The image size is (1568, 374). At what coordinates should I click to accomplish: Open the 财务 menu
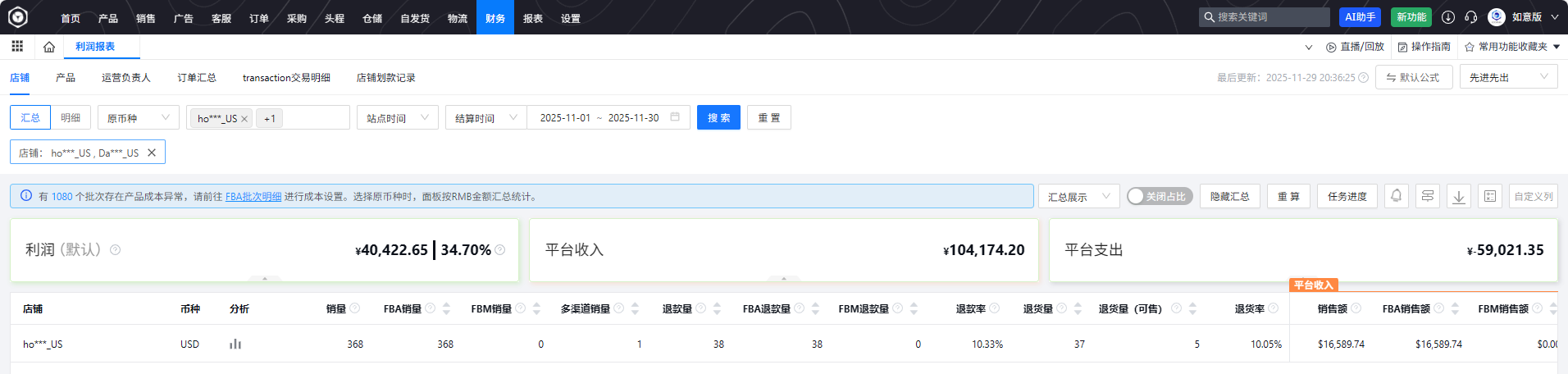tap(495, 17)
